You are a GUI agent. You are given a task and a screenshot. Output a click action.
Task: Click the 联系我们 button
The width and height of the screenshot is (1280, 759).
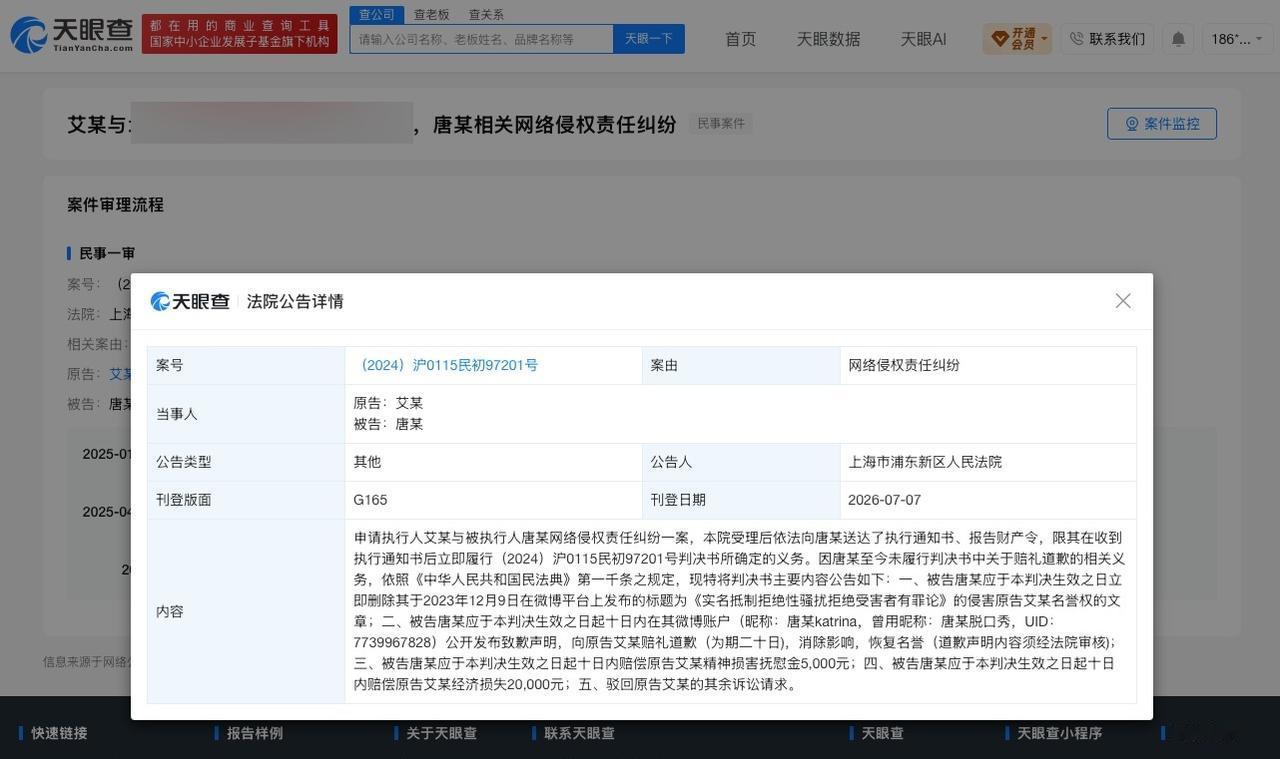point(1107,39)
